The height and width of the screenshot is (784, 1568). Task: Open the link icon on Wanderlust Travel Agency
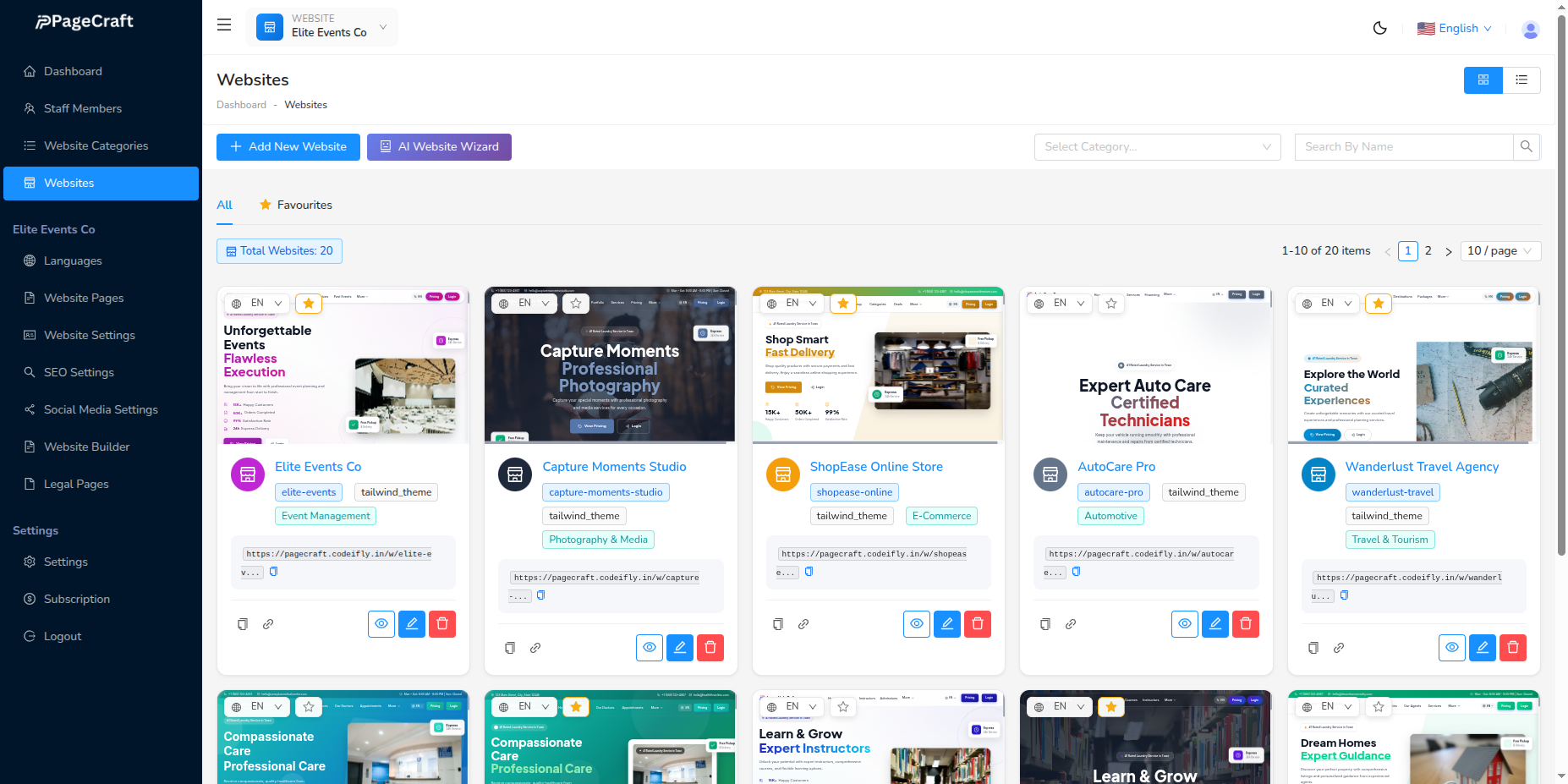coord(1339,648)
